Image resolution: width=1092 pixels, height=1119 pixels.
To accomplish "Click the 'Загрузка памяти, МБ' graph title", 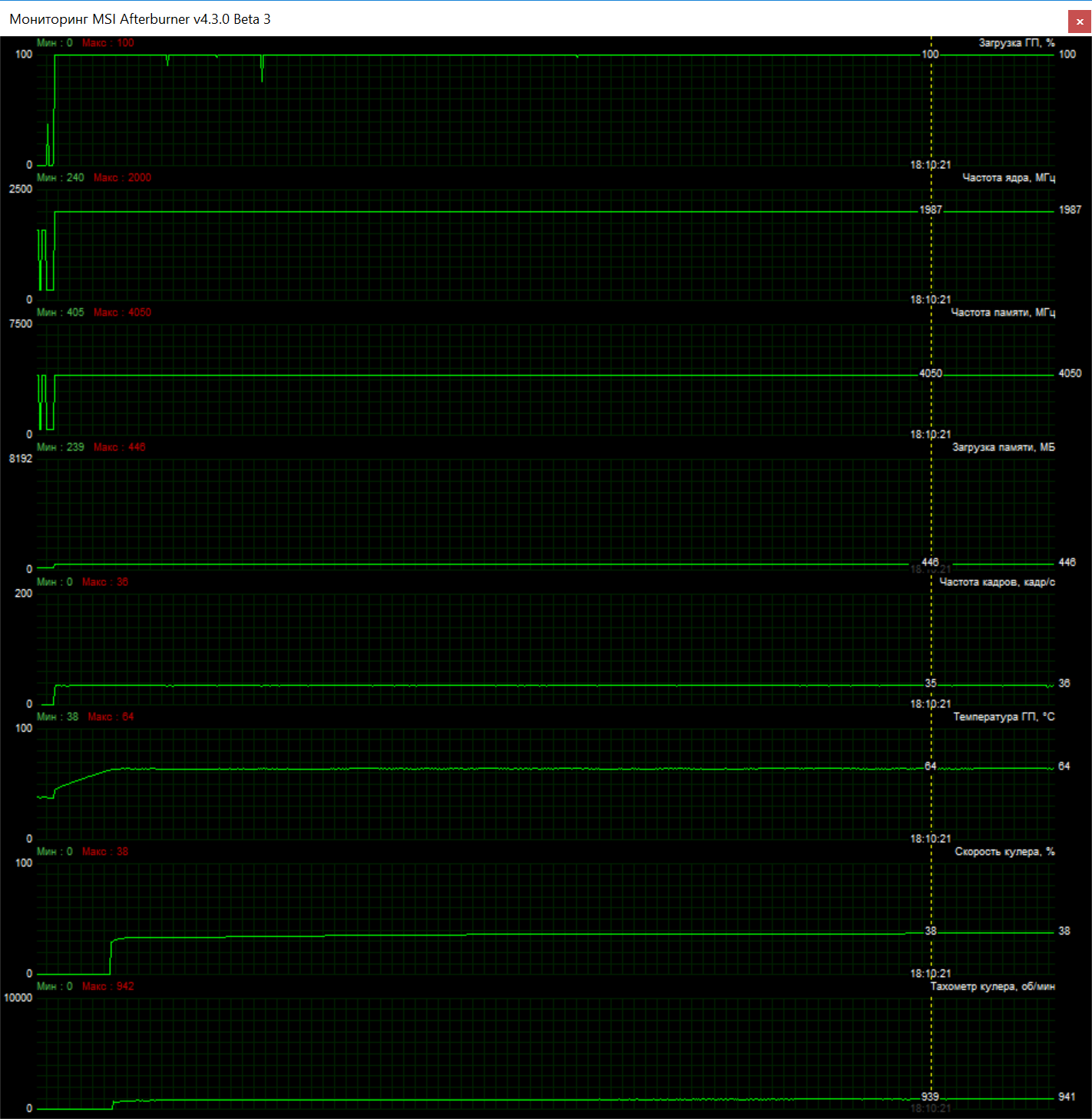I will [x=1003, y=447].
